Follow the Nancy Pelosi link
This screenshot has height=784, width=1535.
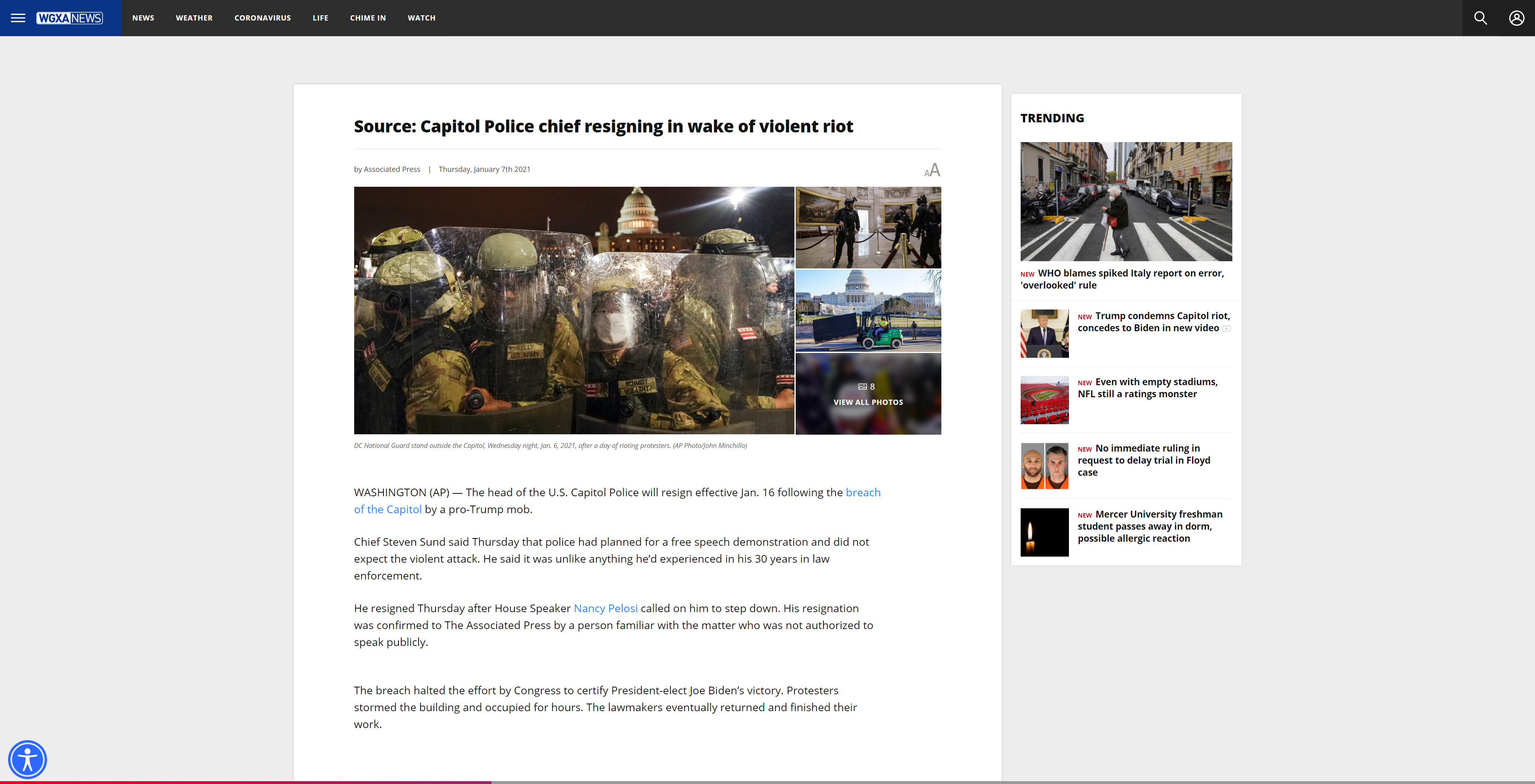coord(605,608)
